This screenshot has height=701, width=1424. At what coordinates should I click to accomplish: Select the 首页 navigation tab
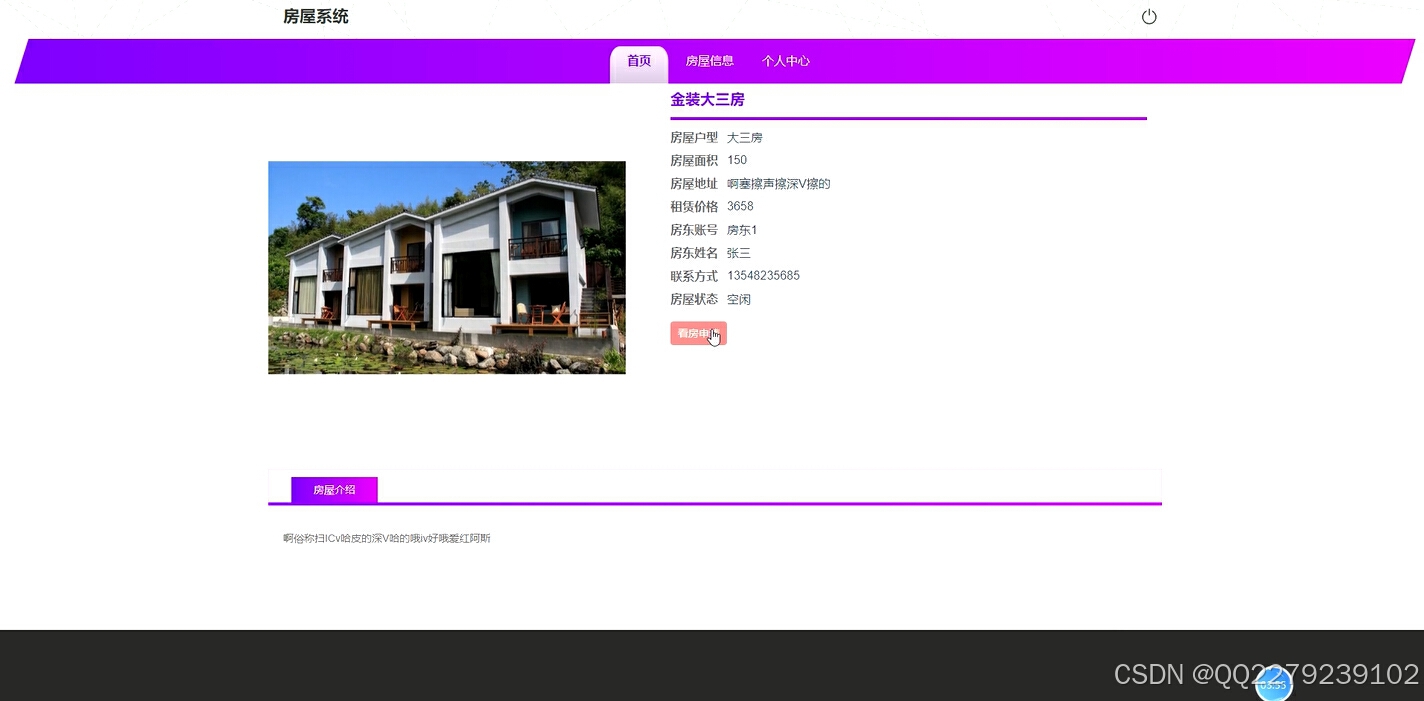[x=638, y=61]
